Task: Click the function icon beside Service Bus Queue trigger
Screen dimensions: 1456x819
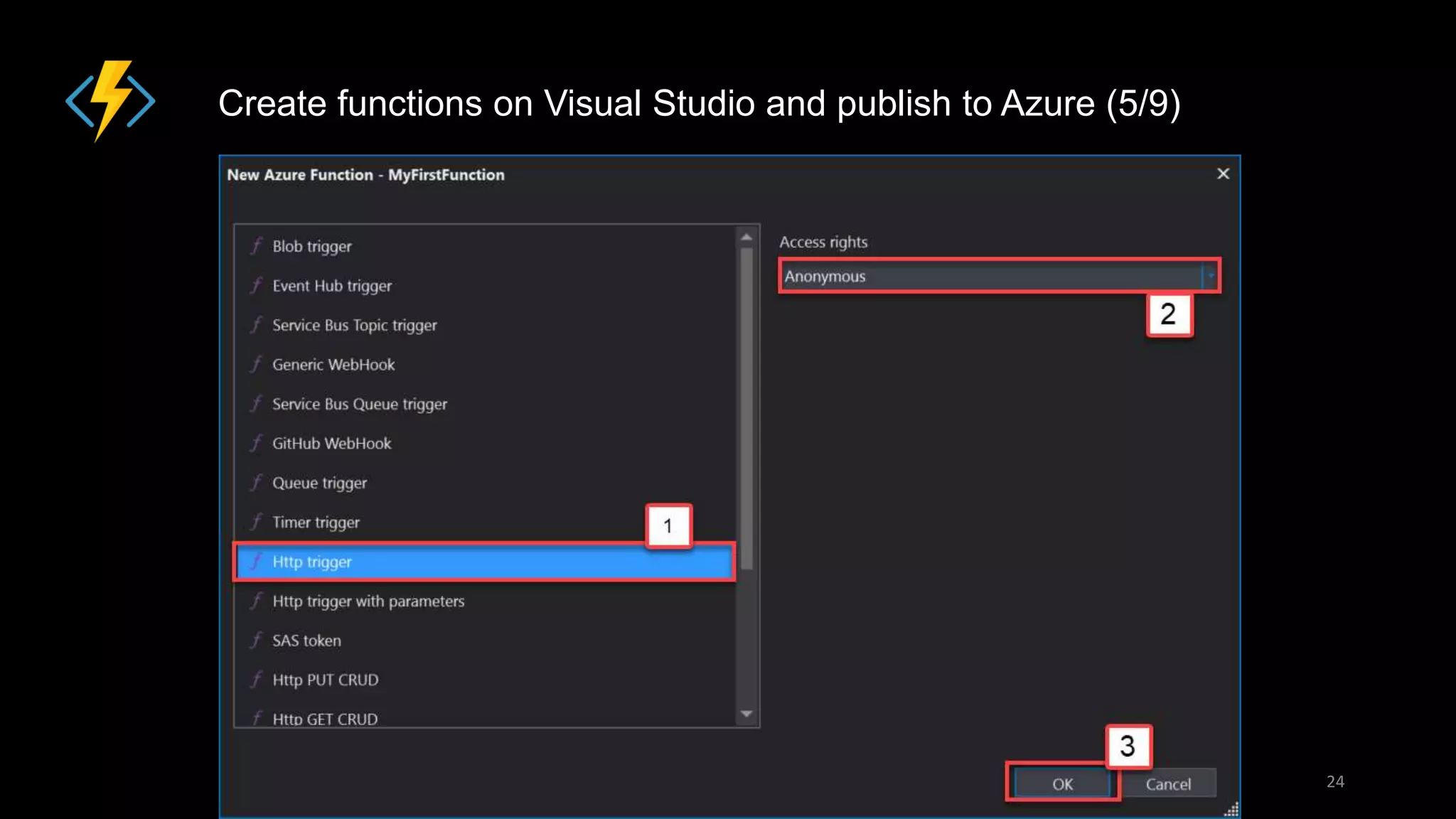Action: pyautogui.click(x=257, y=404)
